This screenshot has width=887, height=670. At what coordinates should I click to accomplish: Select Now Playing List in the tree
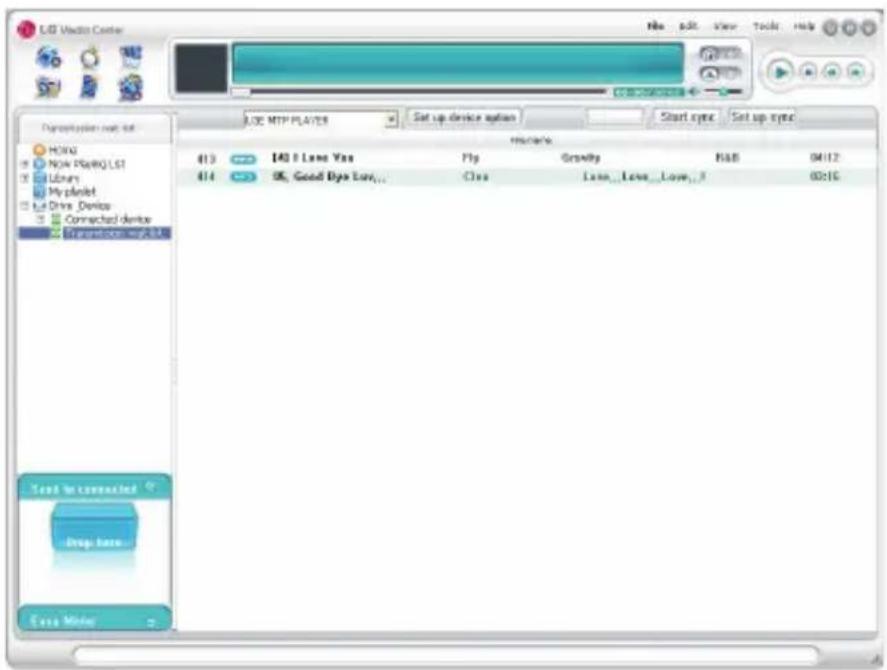click(87, 164)
